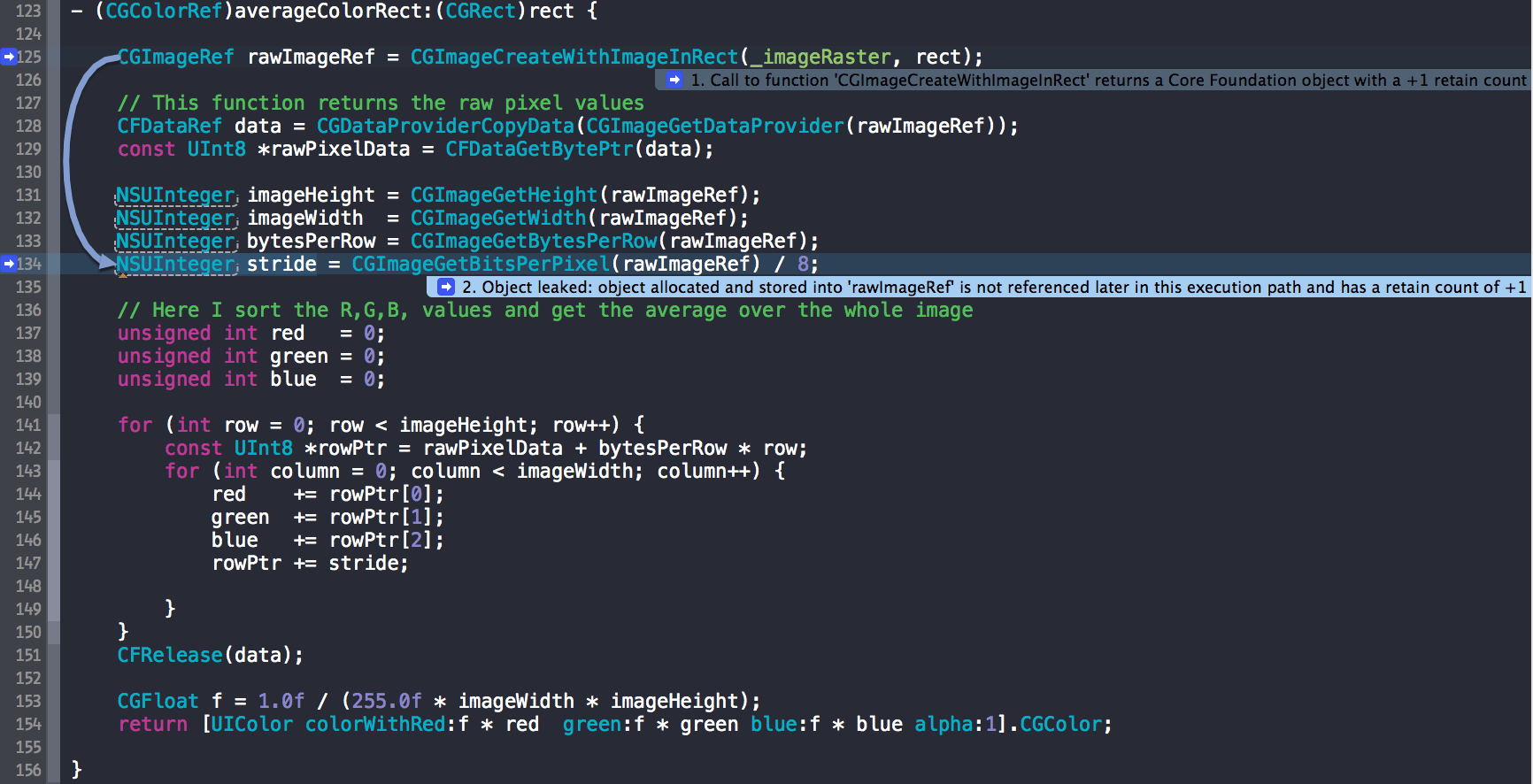Viewport: 1533px width, 784px height.
Task: Click line number 123 in the gutter
Action: [x=28, y=11]
